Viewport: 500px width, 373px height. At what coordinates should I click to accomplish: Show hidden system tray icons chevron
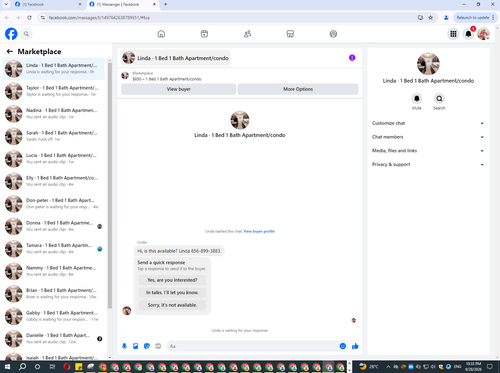(388, 367)
